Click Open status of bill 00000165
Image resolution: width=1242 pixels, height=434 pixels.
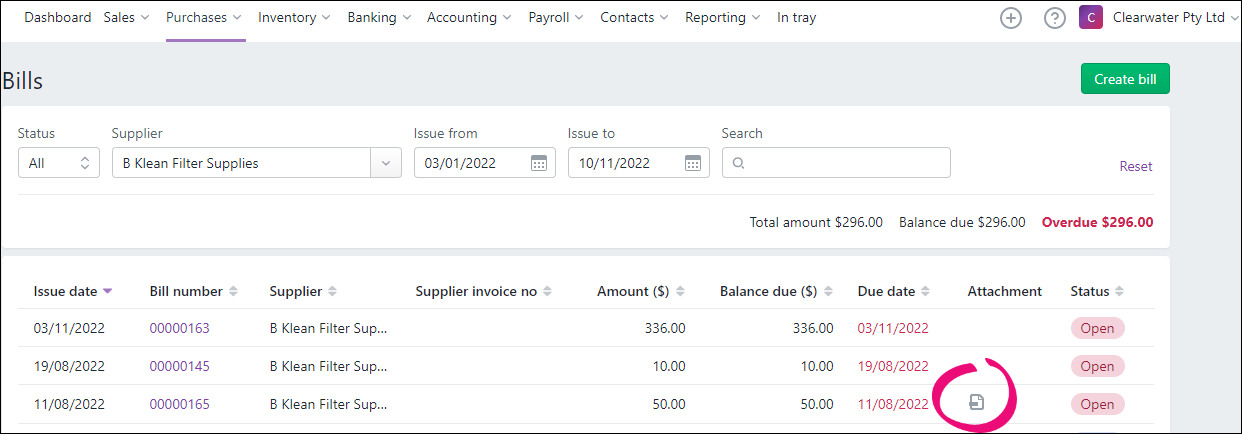click(x=1097, y=404)
